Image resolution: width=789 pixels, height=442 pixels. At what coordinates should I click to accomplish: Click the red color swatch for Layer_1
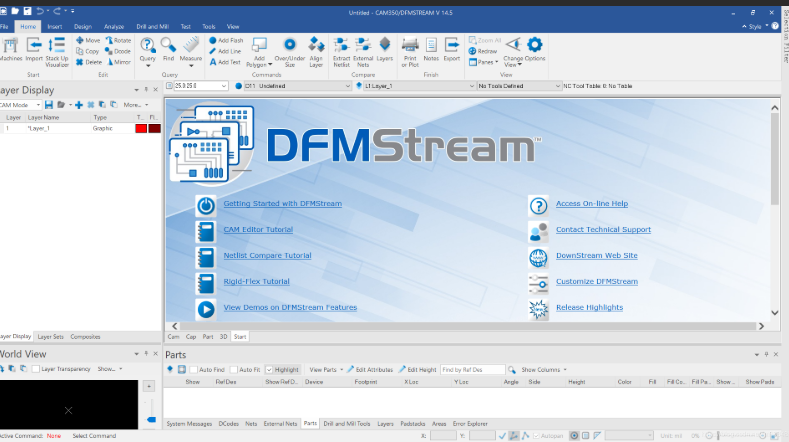coord(141,128)
